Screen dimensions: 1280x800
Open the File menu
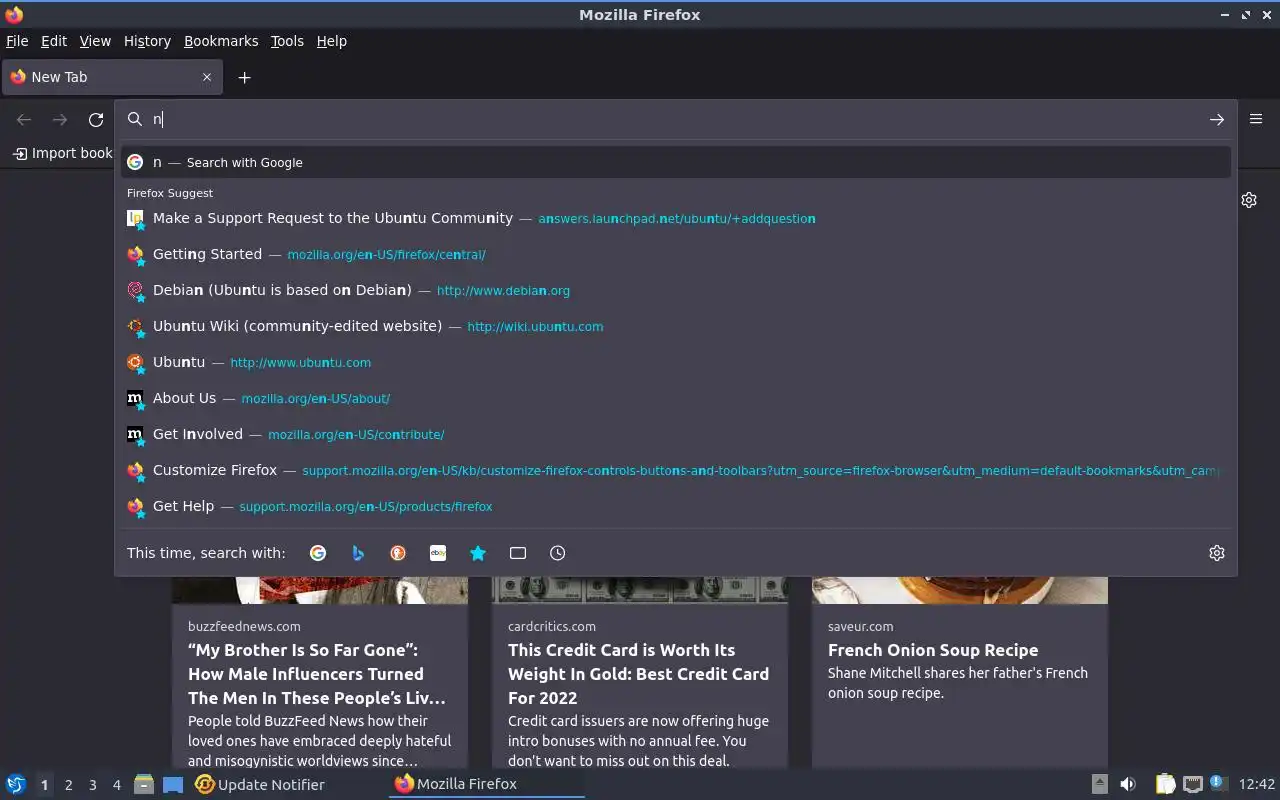click(17, 41)
